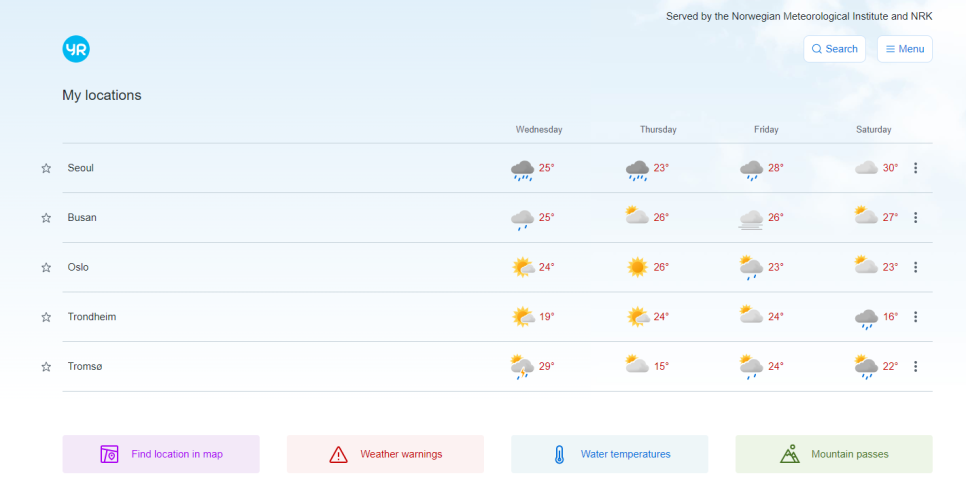Image resolution: width=966 pixels, height=499 pixels.
Task: Open the YR logo home link
Action: [x=76, y=49]
